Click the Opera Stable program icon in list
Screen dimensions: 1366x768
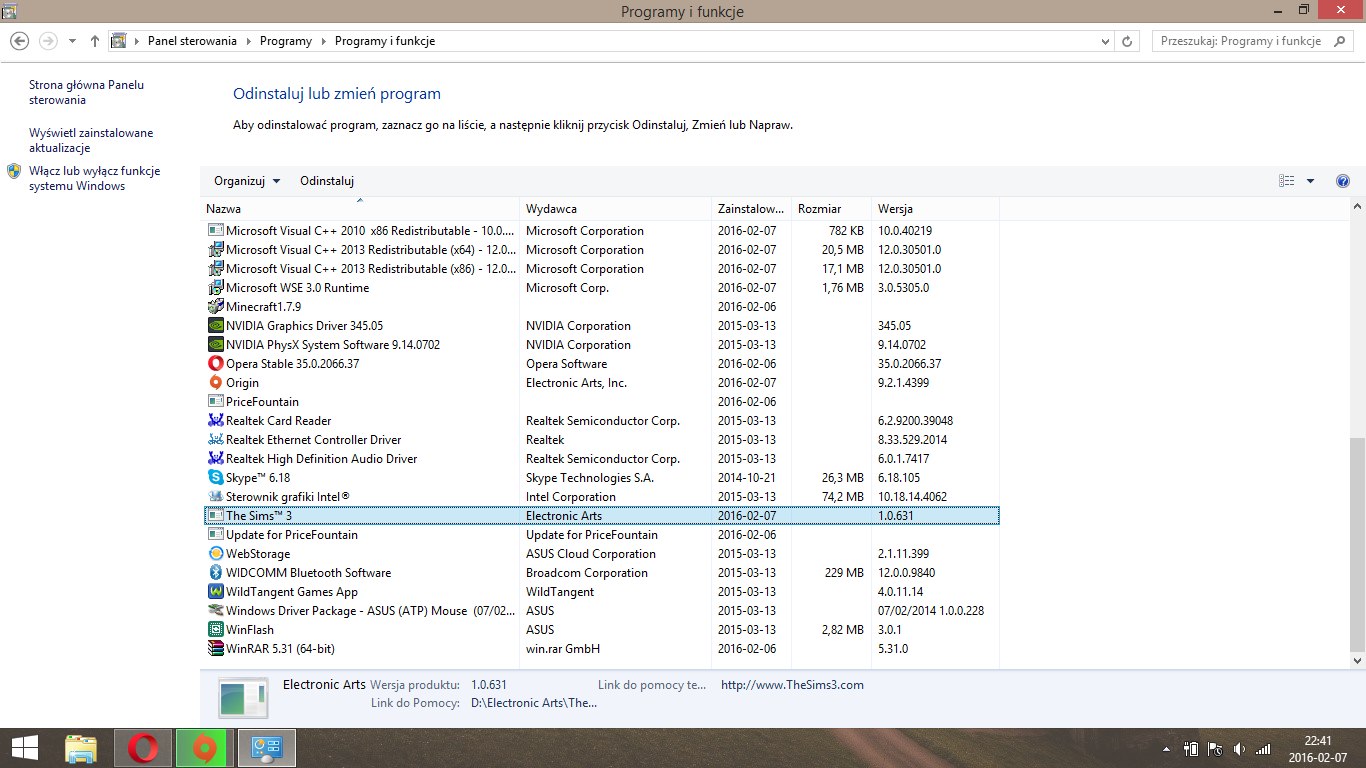click(x=215, y=364)
